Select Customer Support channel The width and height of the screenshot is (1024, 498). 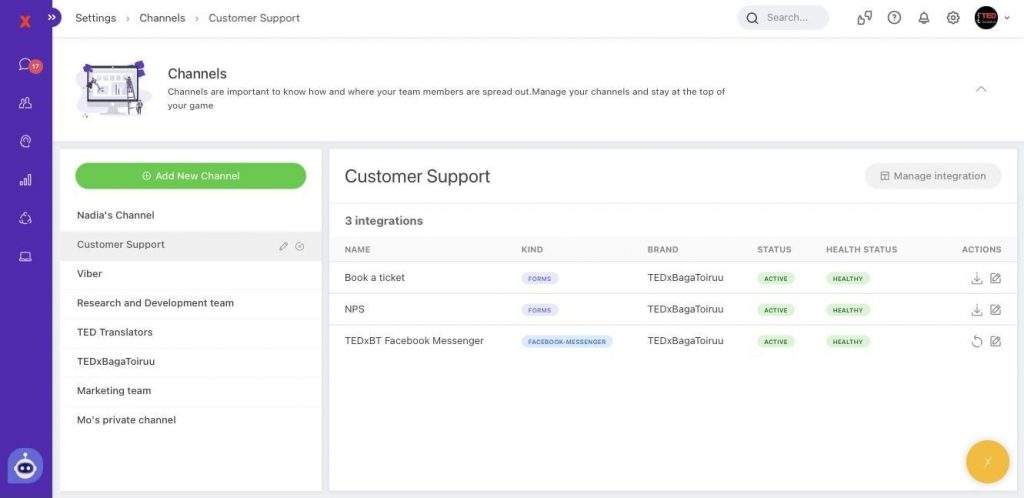[x=191, y=245]
